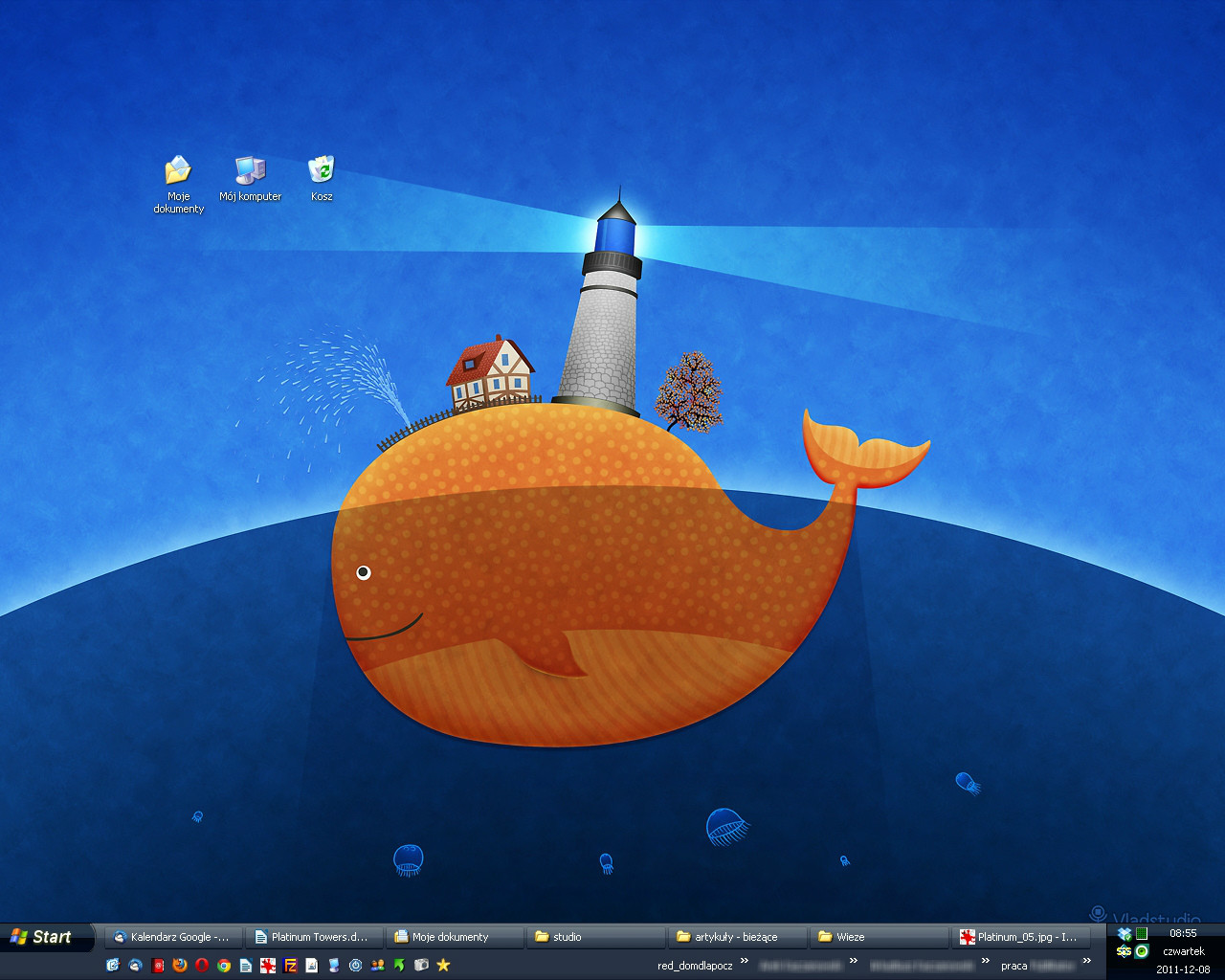1225x980 pixels.
Task: Expand the praca toolbar chevron
Action: click(x=1086, y=962)
